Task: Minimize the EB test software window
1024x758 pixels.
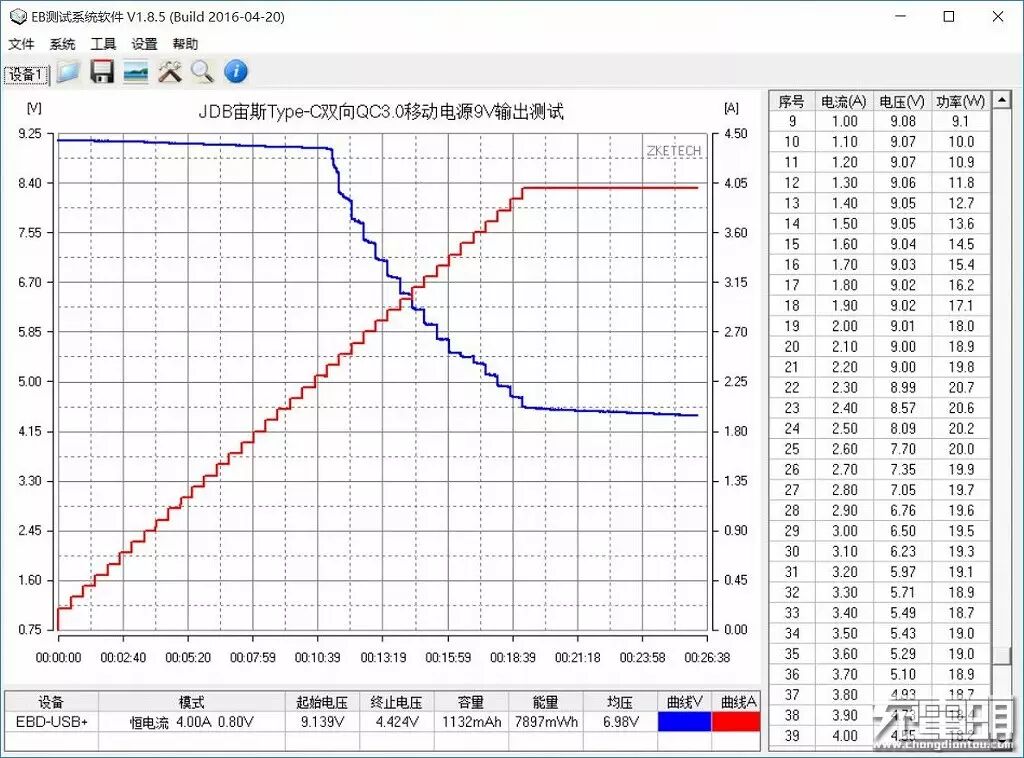Action: [x=901, y=16]
